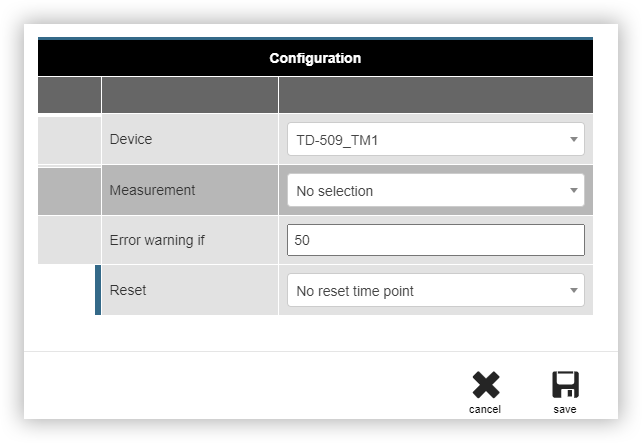Click the Configuration header title

tap(315, 58)
